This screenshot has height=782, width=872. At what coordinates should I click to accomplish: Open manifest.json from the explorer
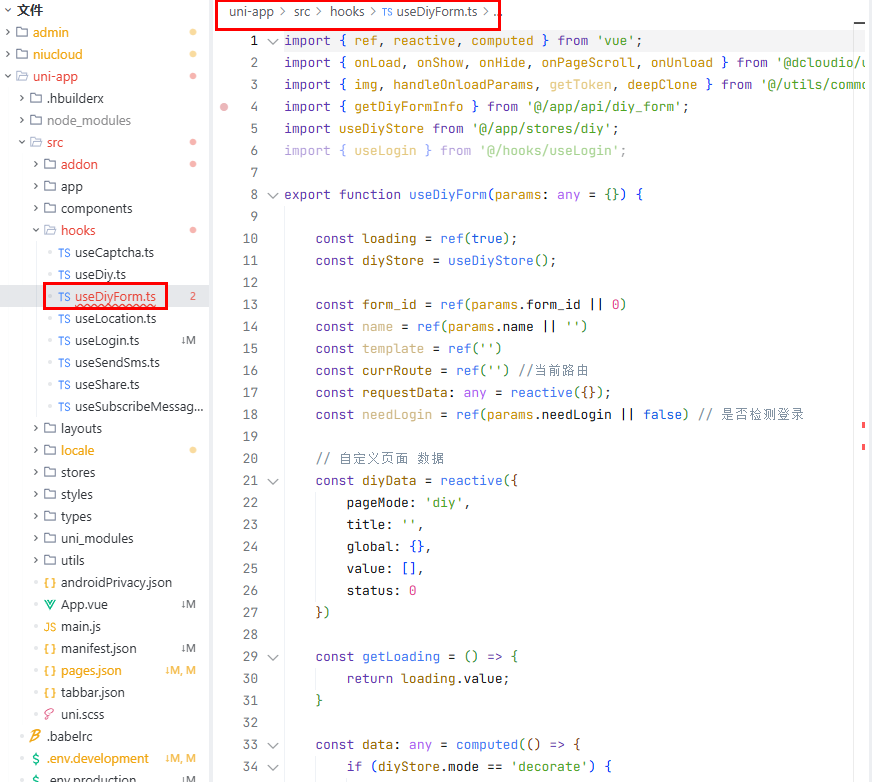pyautogui.click(x=98, y=648)
